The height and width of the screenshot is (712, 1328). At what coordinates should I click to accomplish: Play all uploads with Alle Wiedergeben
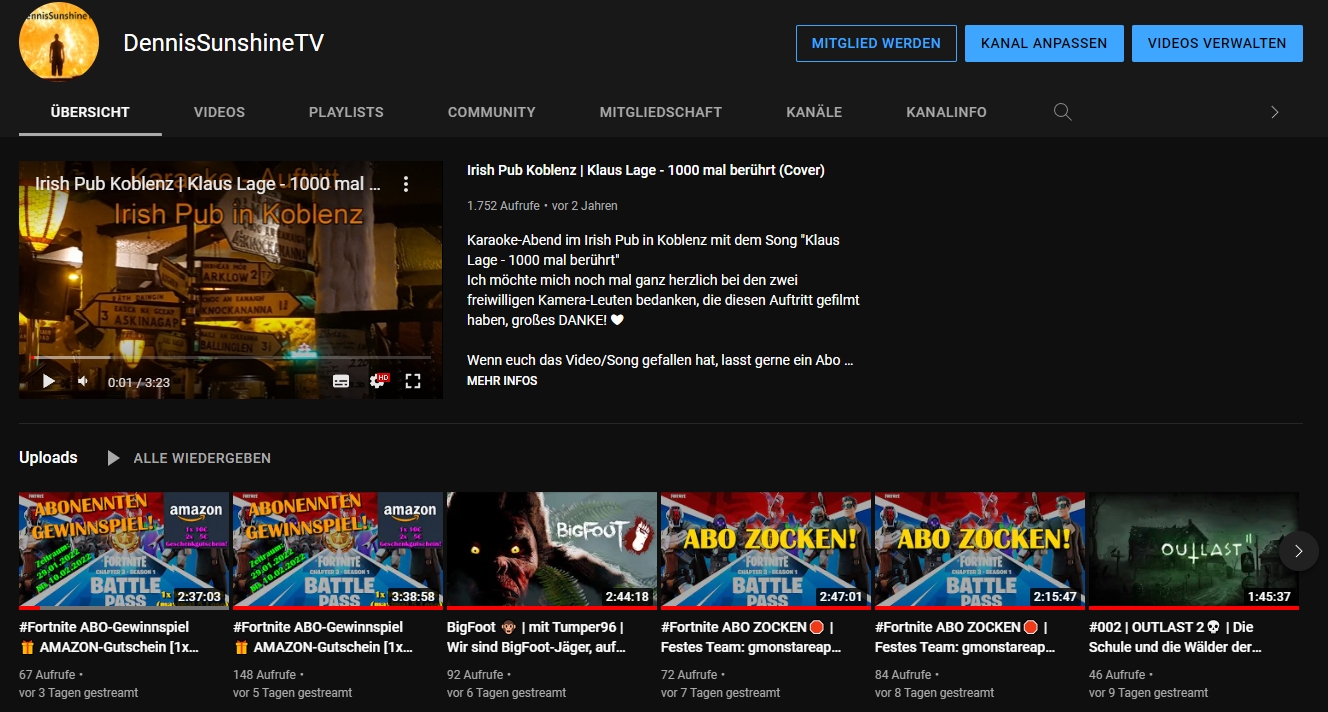189,458
